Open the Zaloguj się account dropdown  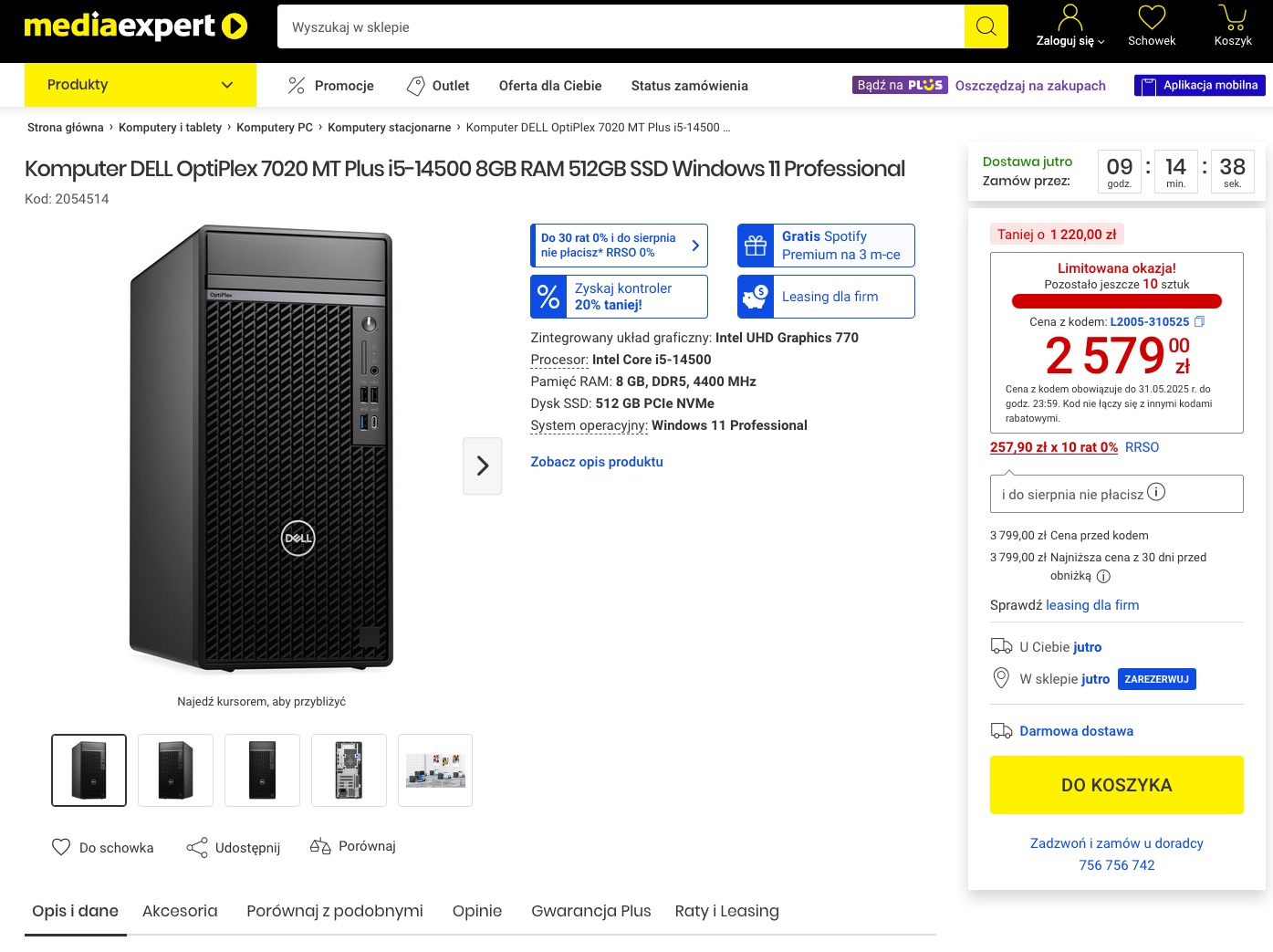pyautogui.click(x=1070, y=26)
